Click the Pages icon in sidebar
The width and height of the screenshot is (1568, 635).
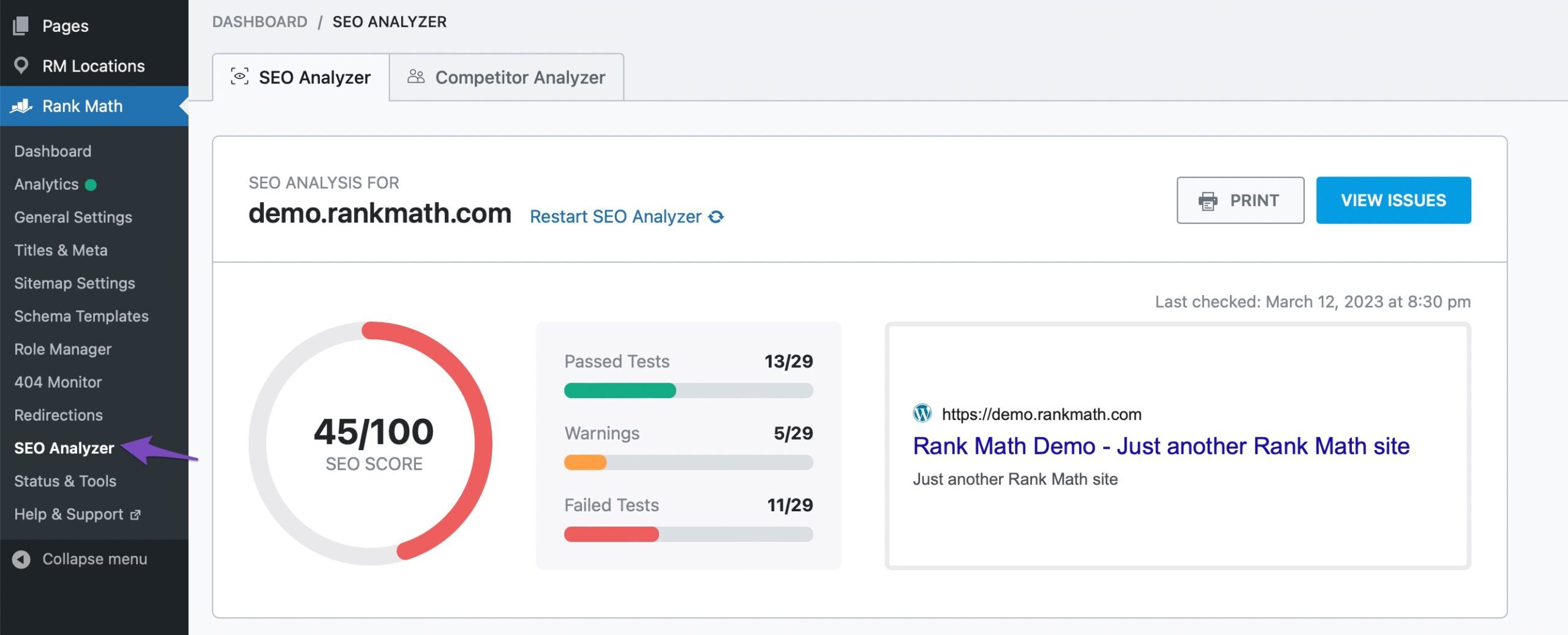pos(21,26)
